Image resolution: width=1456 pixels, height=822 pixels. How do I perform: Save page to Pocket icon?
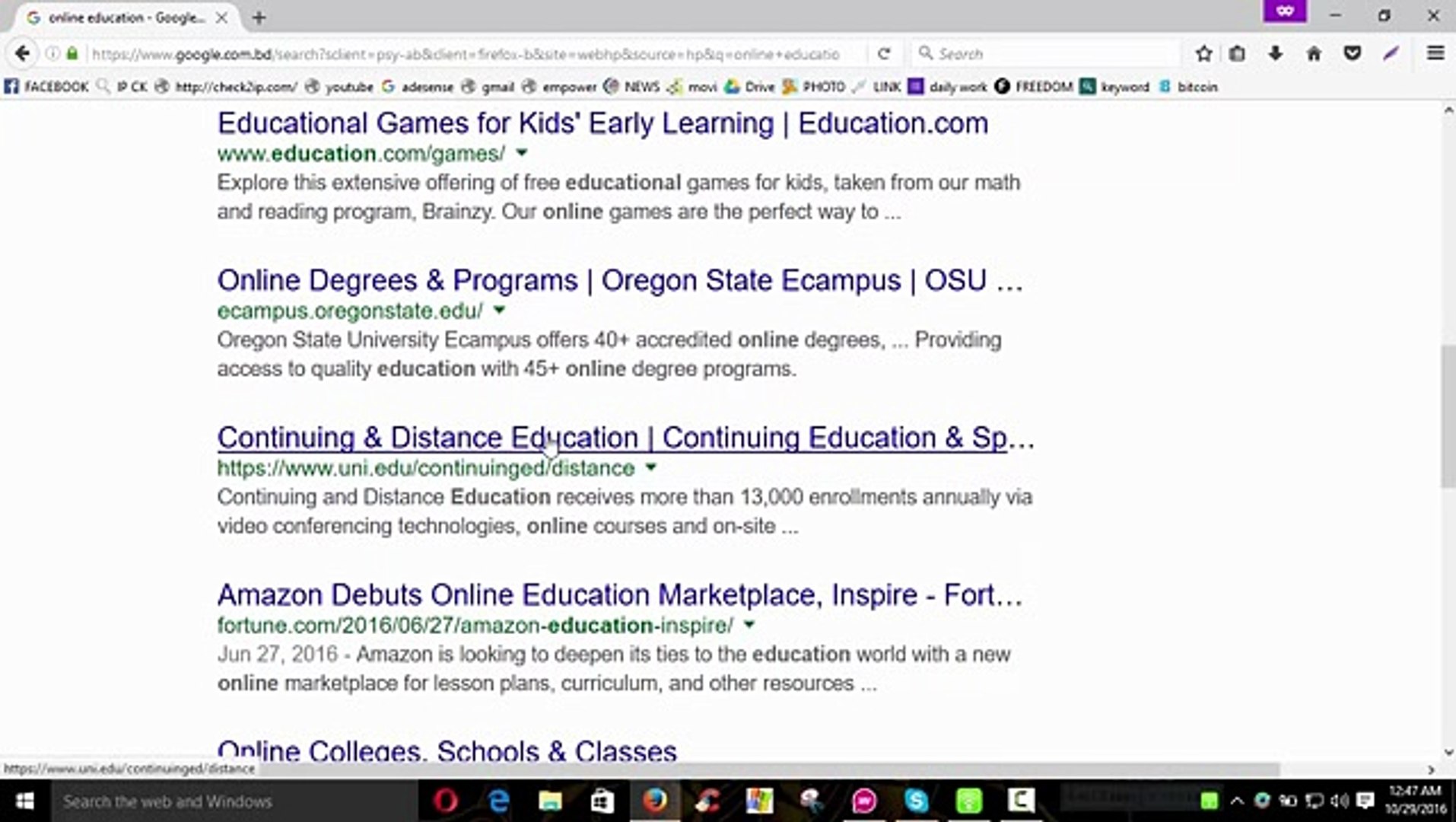pyautogui.click(x=1352, y=53)
